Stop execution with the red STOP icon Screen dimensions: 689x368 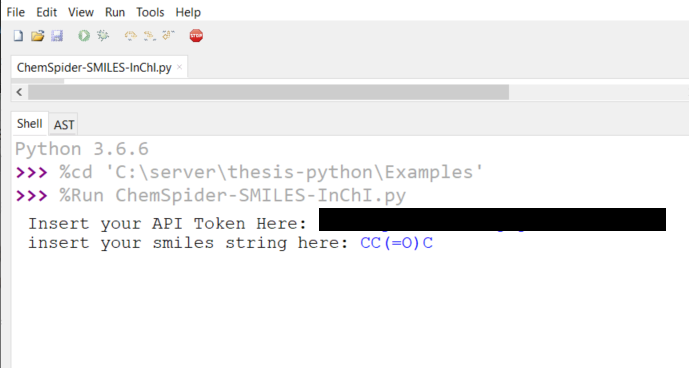196,36
